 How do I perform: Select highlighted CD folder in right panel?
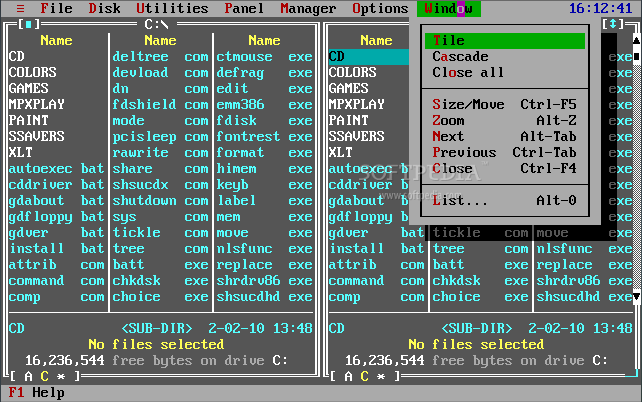click(x=368, y=56)
